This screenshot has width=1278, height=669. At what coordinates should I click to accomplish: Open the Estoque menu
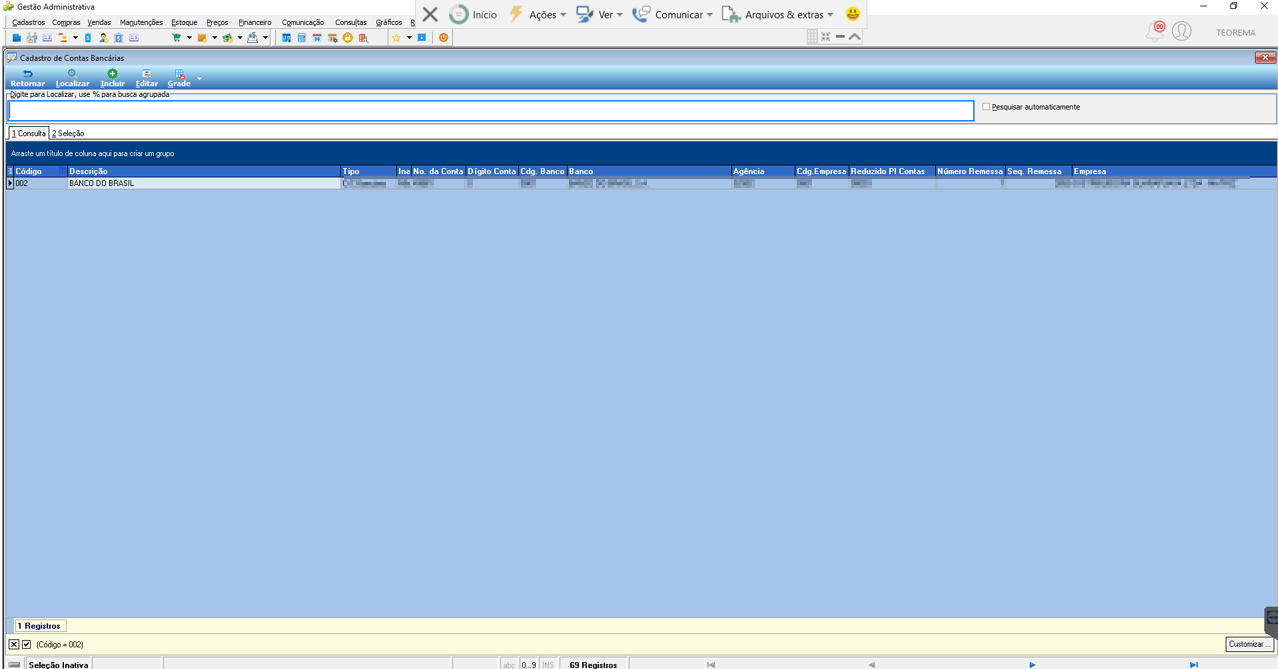point(184,22)
